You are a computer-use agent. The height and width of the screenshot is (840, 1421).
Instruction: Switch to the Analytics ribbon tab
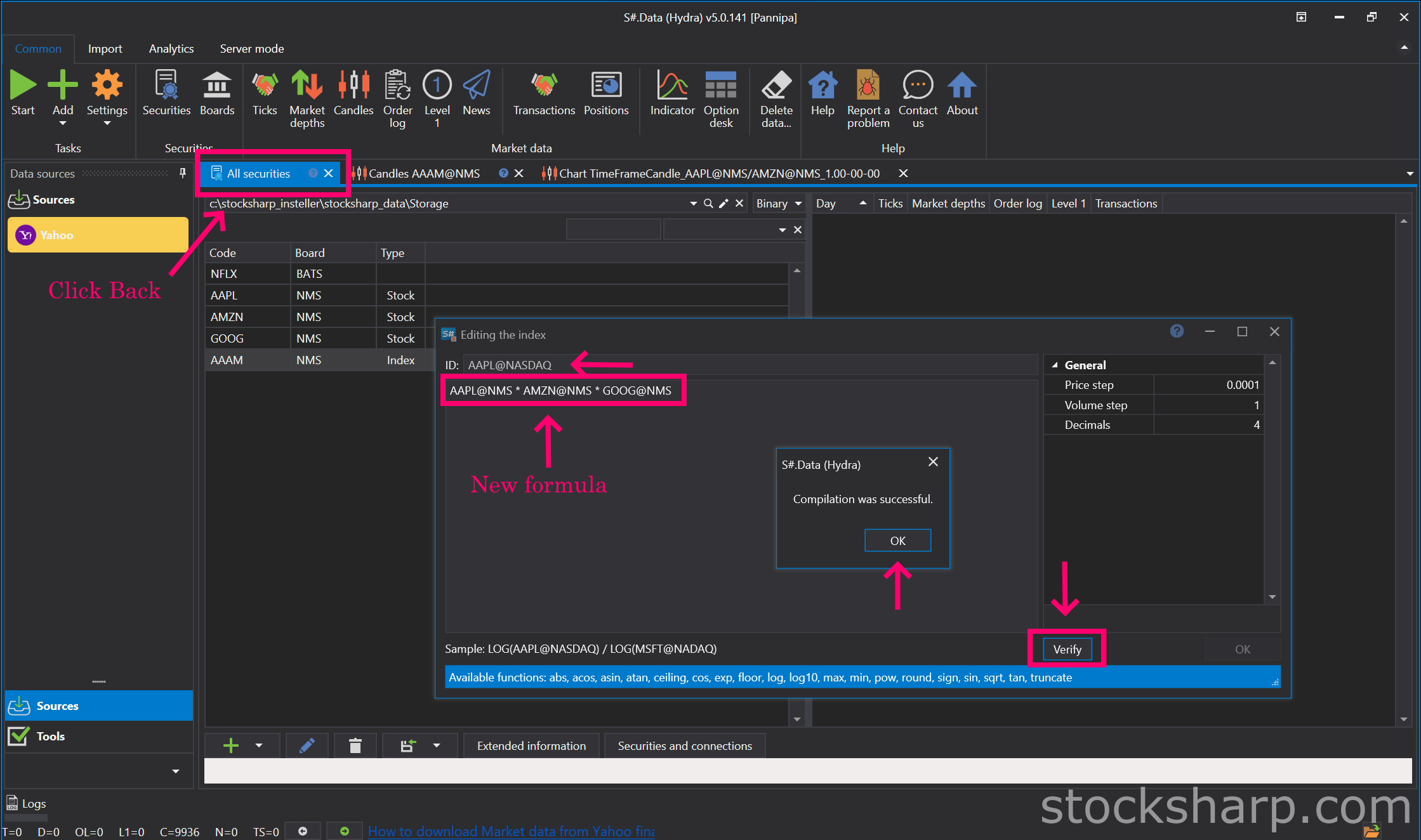[171, 48]
